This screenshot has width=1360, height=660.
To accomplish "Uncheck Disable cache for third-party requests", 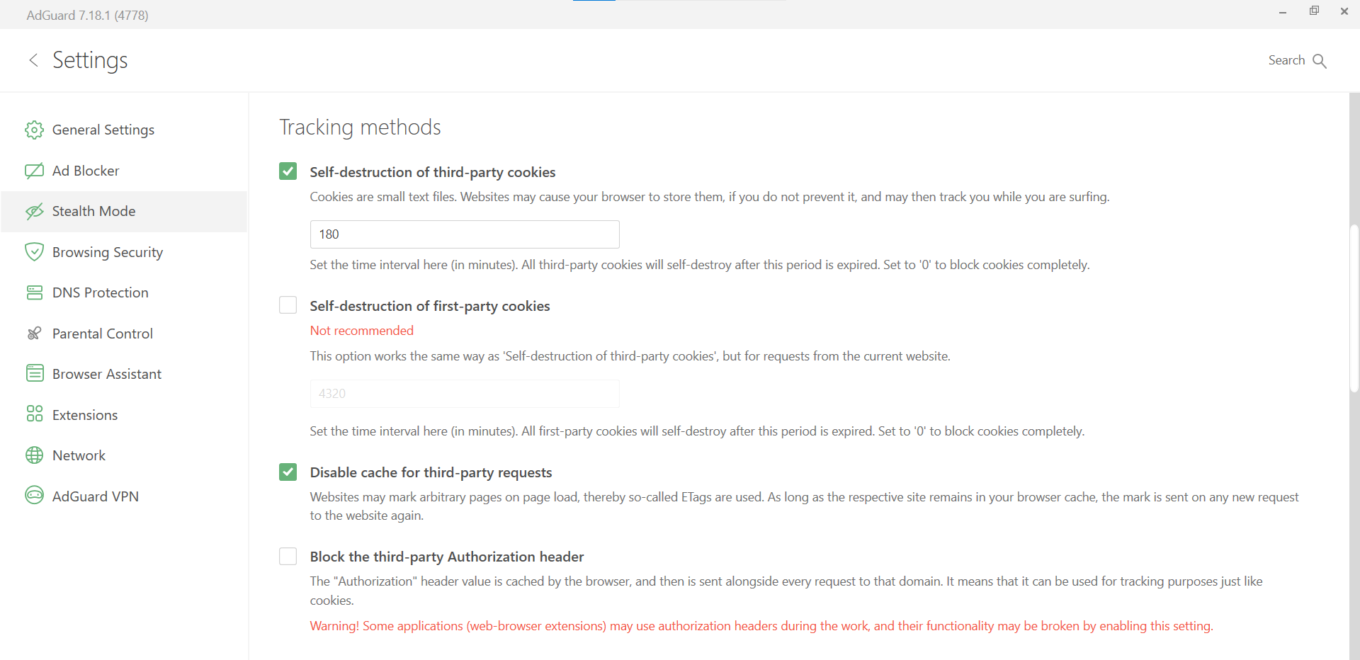I will (x=288, y=472).
